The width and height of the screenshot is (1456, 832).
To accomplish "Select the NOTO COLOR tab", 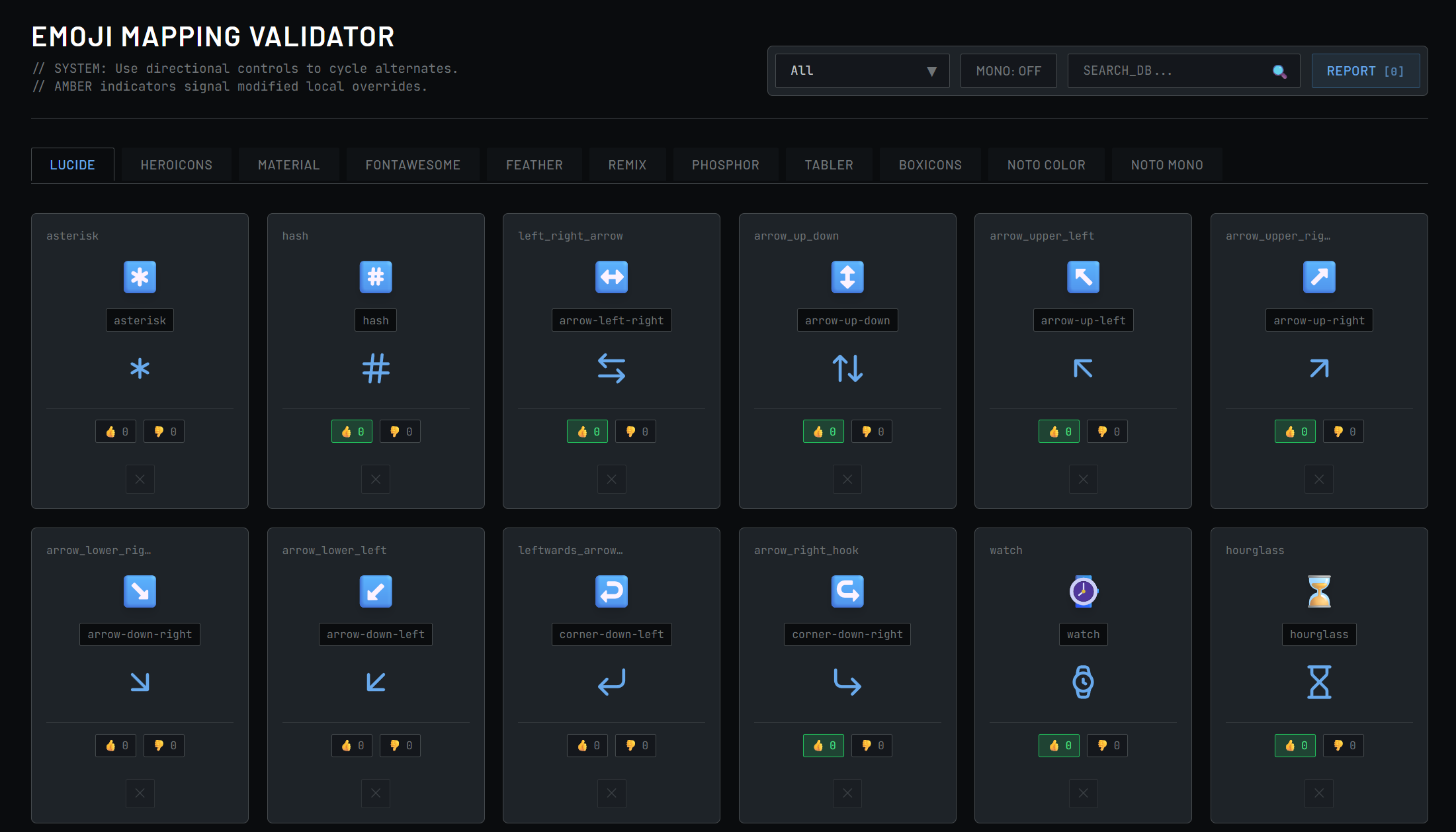I will [x=1046, y=164].
